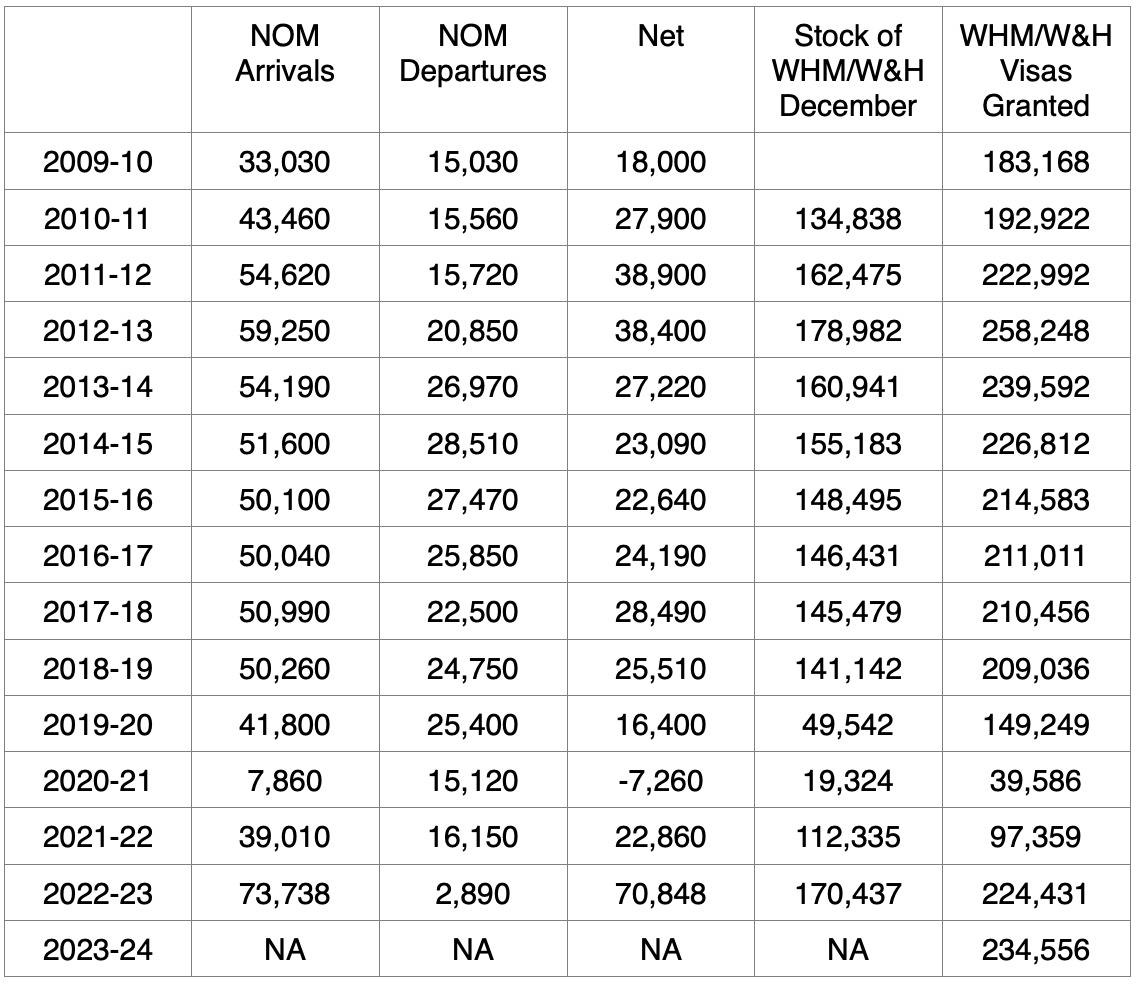Click the Net column header
This screenshot has width=1138, height=988.
click(x=660, y=36)
